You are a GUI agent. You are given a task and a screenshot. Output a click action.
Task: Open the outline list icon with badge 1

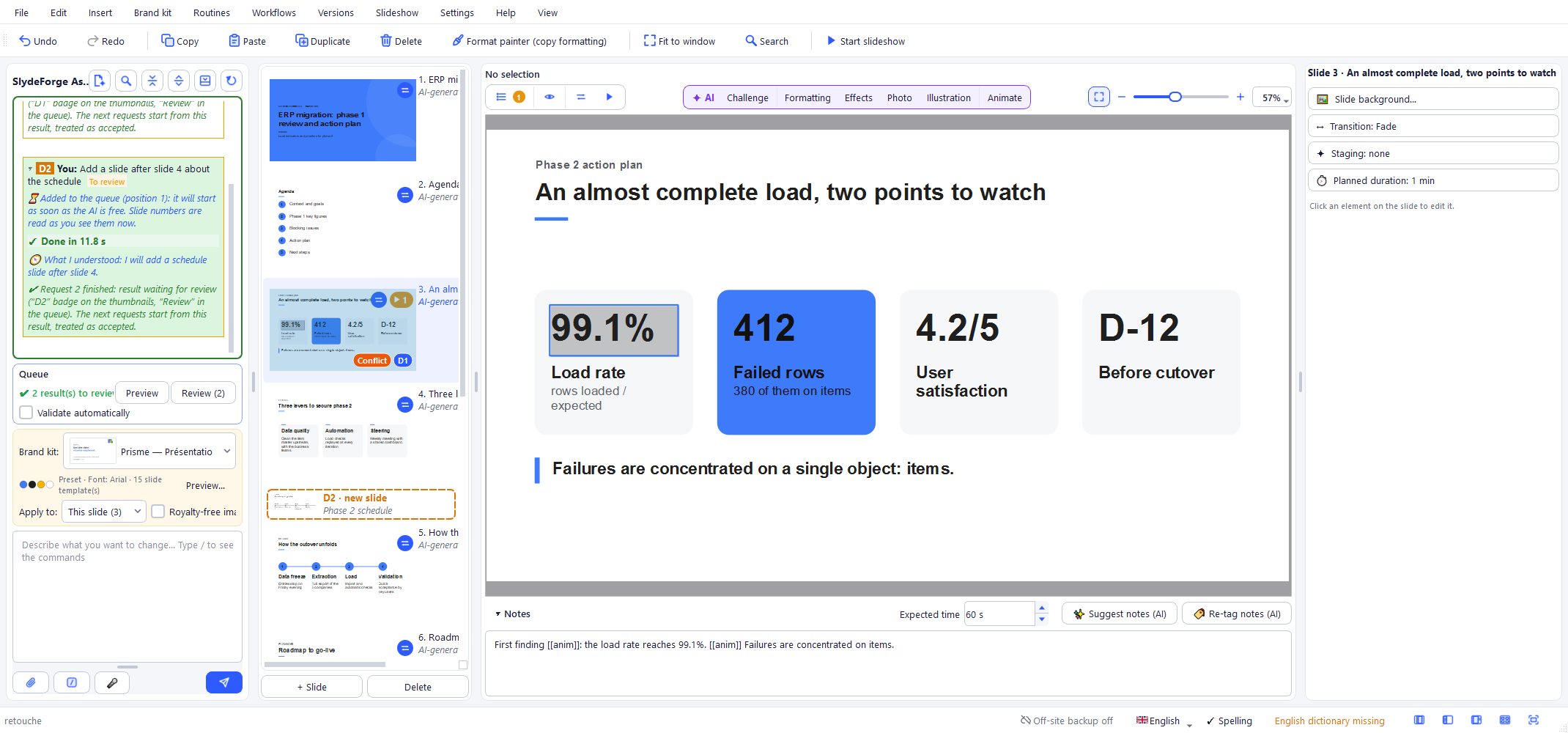coord(510,97)
